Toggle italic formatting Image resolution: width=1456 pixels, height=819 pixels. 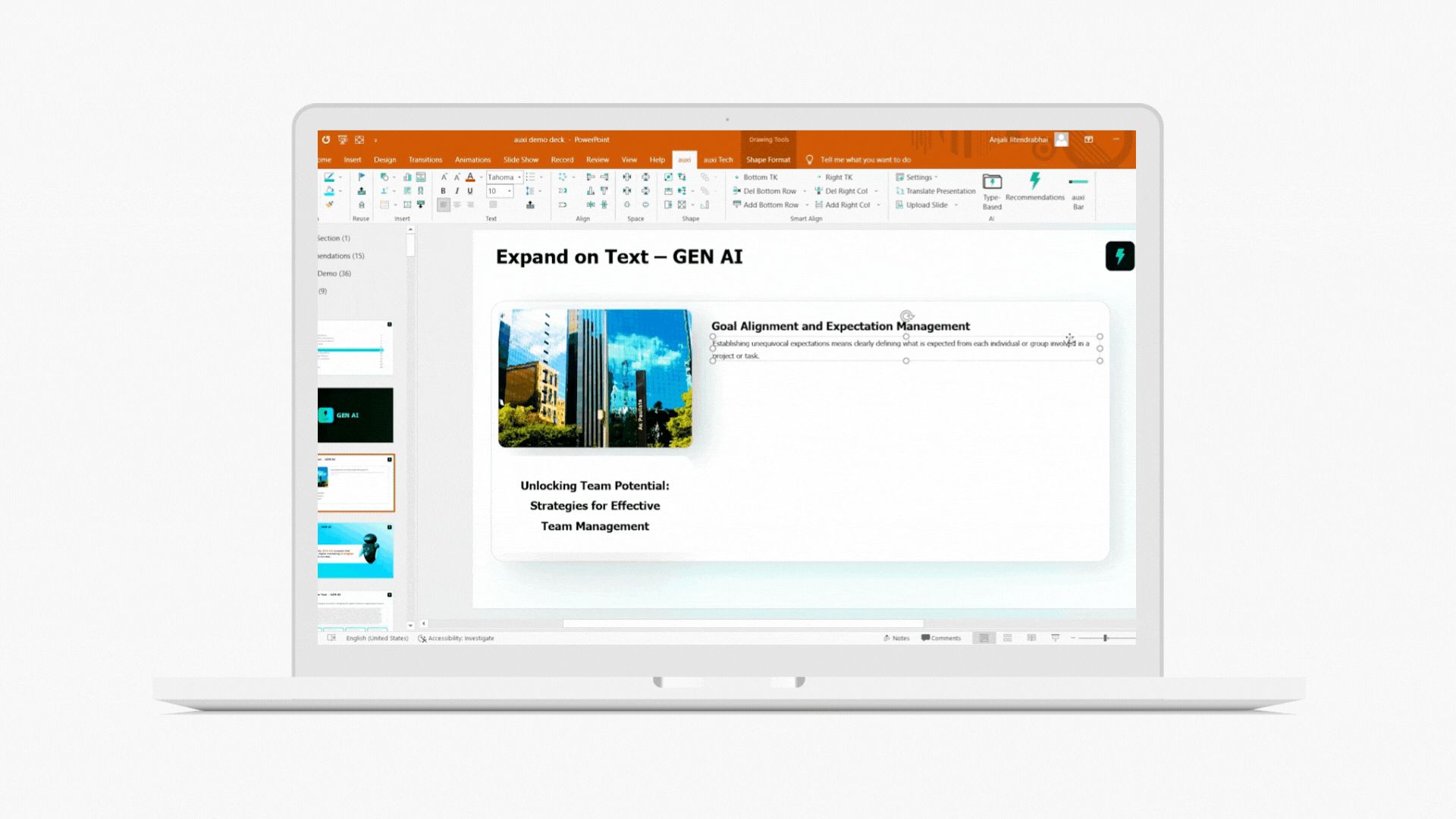[x=457, y=191]
